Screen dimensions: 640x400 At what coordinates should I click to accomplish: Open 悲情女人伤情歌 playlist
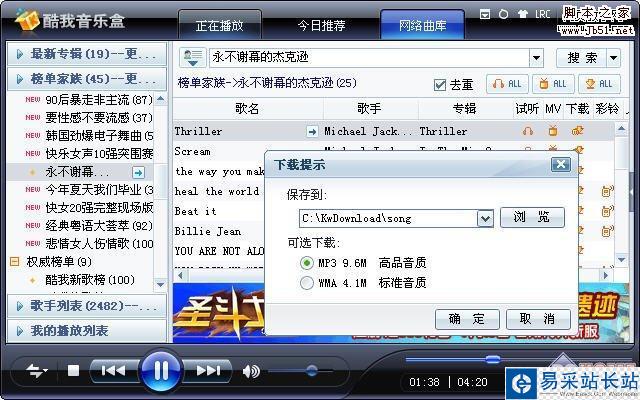click(x=100, y=244)
